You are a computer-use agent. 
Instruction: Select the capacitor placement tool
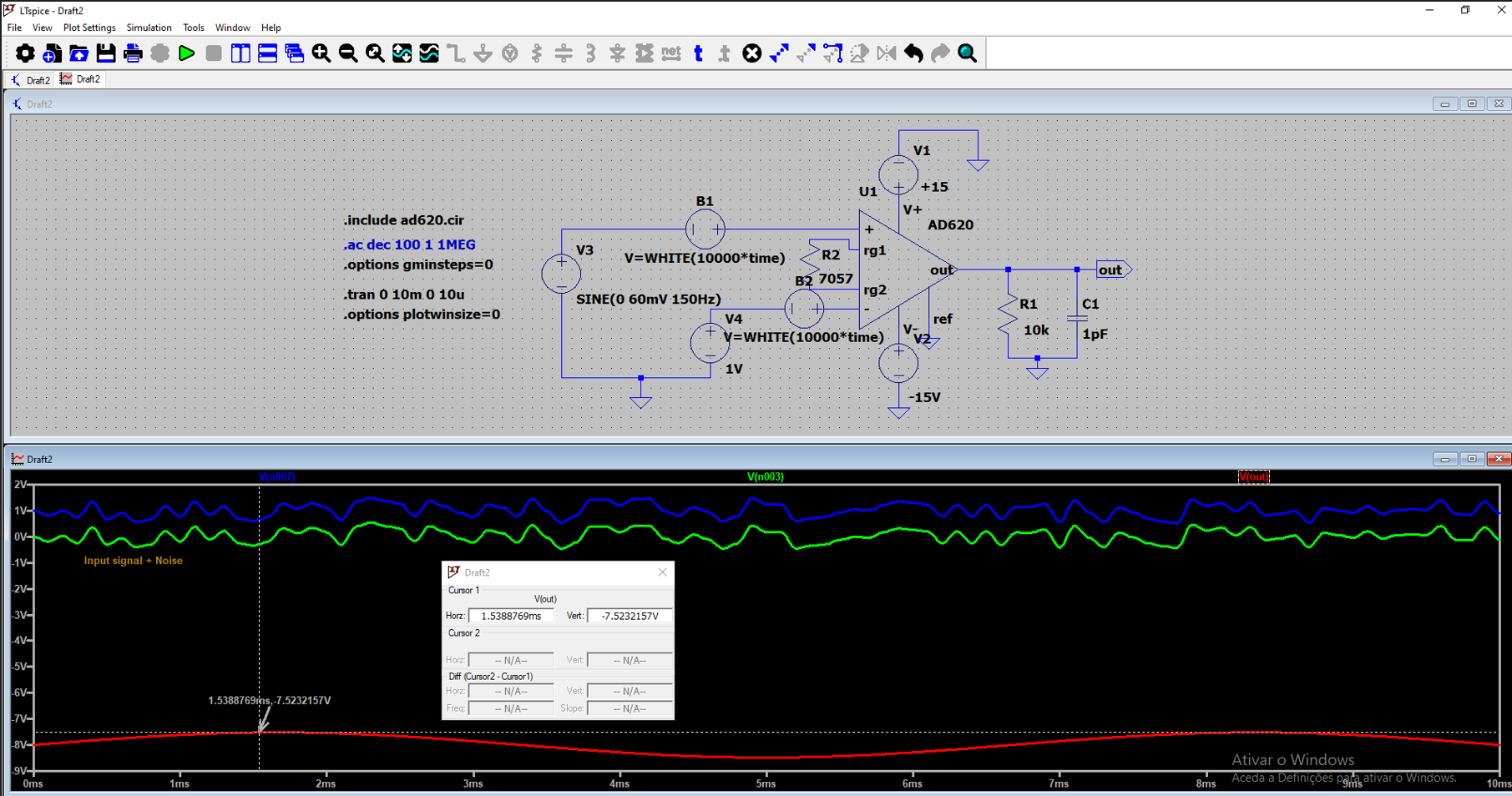tap(564, 53)
